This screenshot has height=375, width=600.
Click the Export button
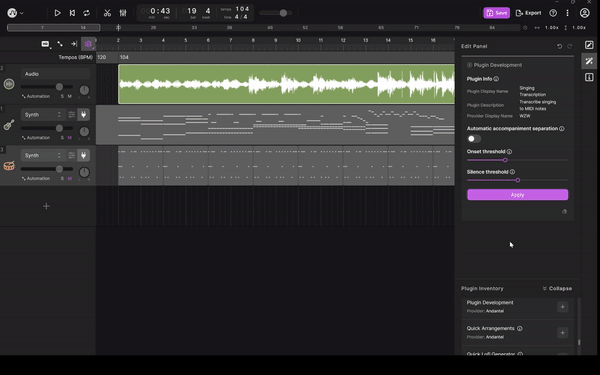point(528,13)
